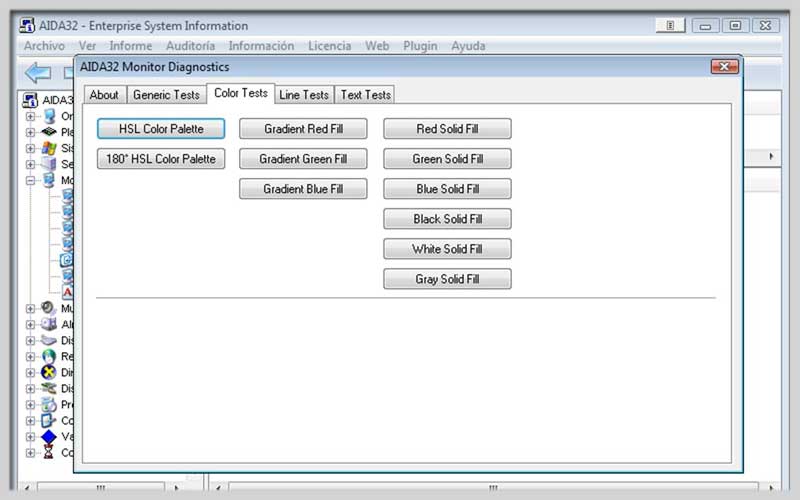Open the Web menu
This screenshot has width=800, height=500.
click(x=377, y=46)
